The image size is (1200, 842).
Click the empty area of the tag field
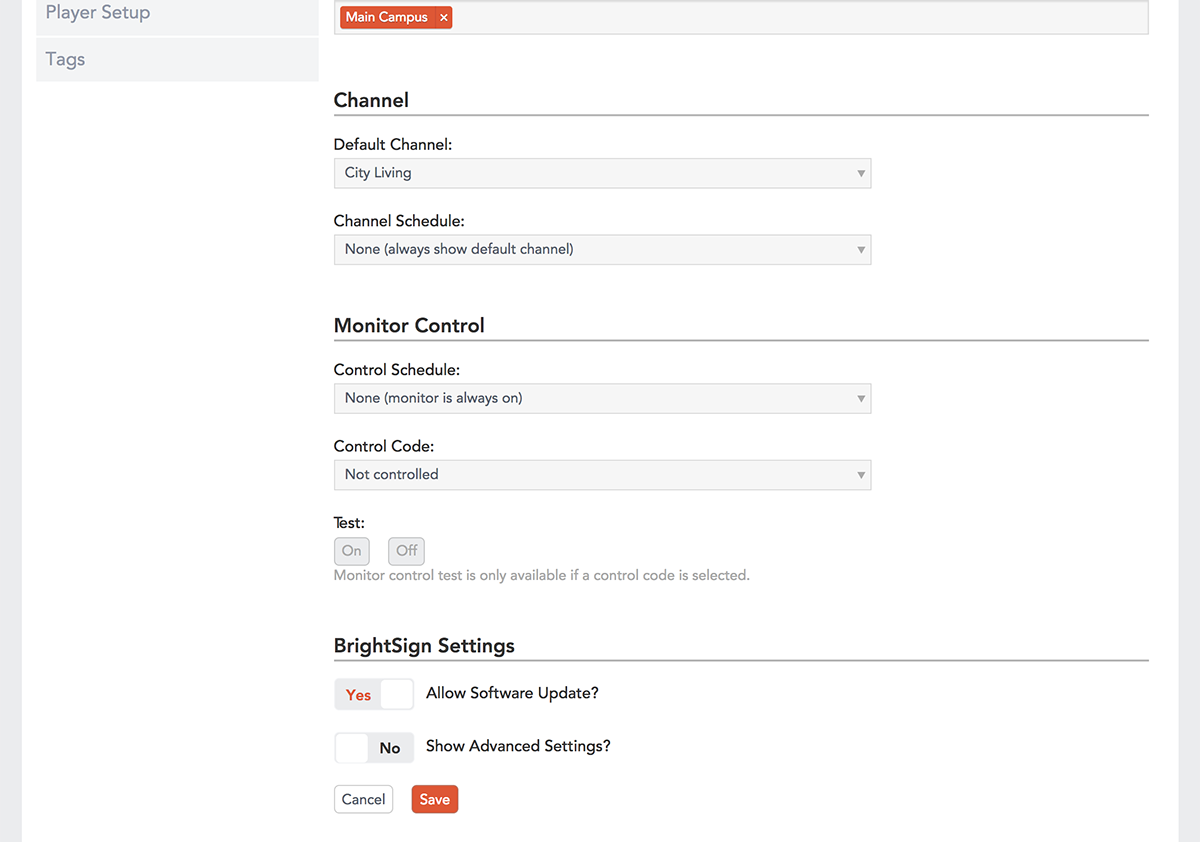click(x=800, y=18)
